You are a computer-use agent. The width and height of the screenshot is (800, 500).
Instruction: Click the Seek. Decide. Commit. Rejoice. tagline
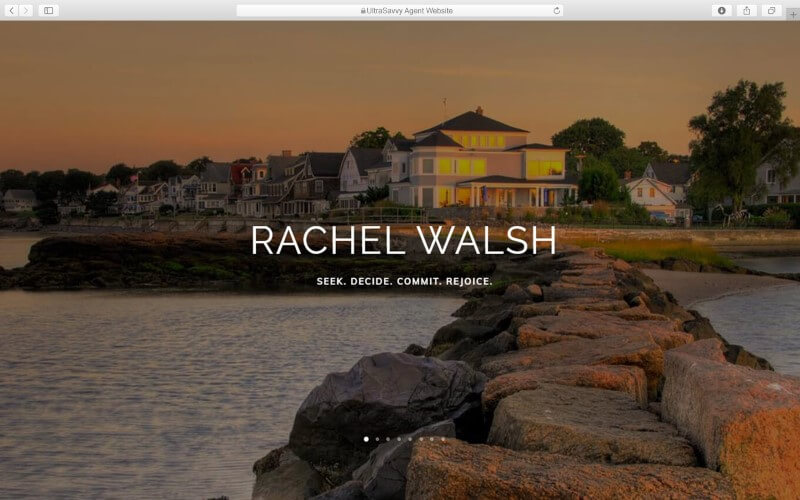pyautogui.click(x=404, y=282)
